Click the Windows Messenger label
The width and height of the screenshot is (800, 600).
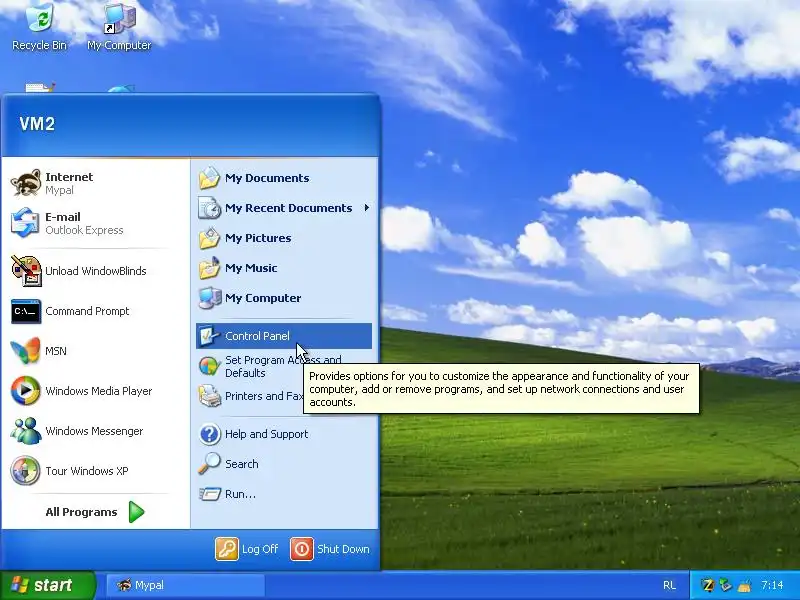tap(94, 431)
